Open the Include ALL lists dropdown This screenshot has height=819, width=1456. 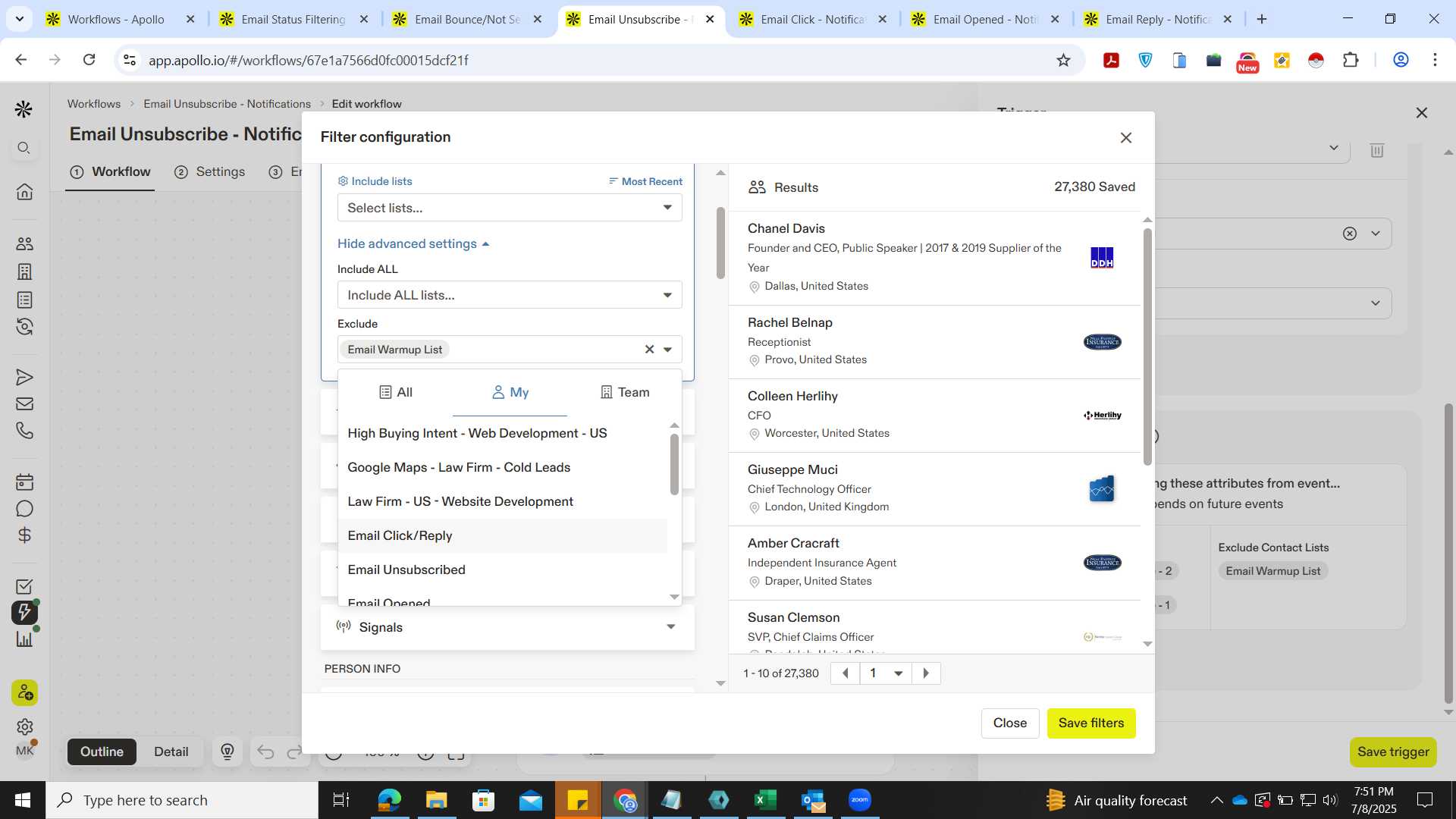click(510, 295)
